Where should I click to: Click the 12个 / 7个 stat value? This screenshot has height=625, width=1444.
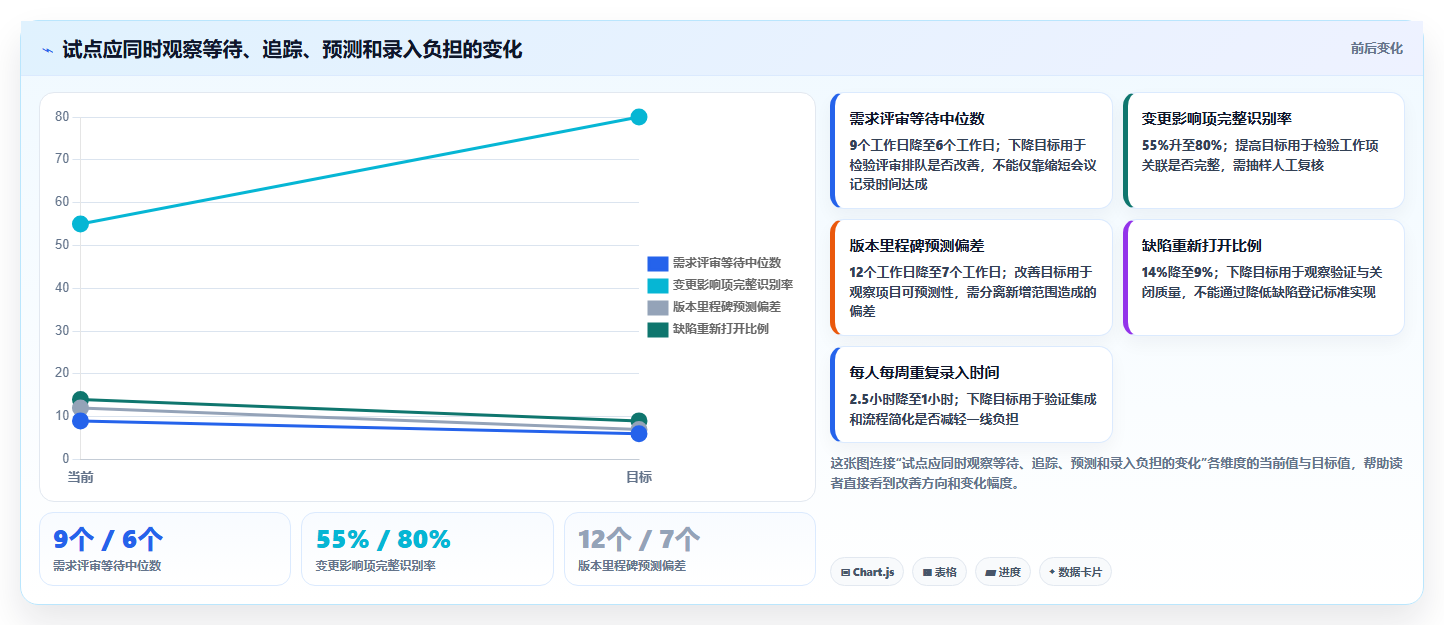pyautogui.click(x=639, y=540)
